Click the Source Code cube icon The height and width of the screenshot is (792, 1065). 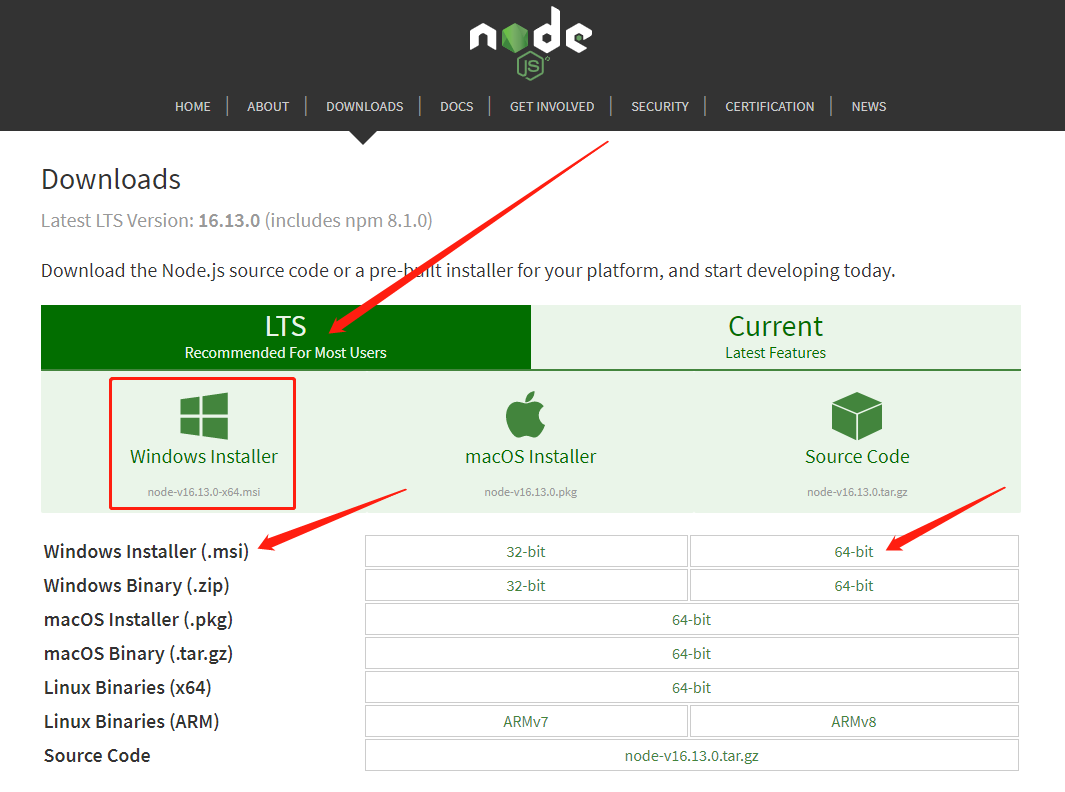pyautogui.click(x=856, y=416)
